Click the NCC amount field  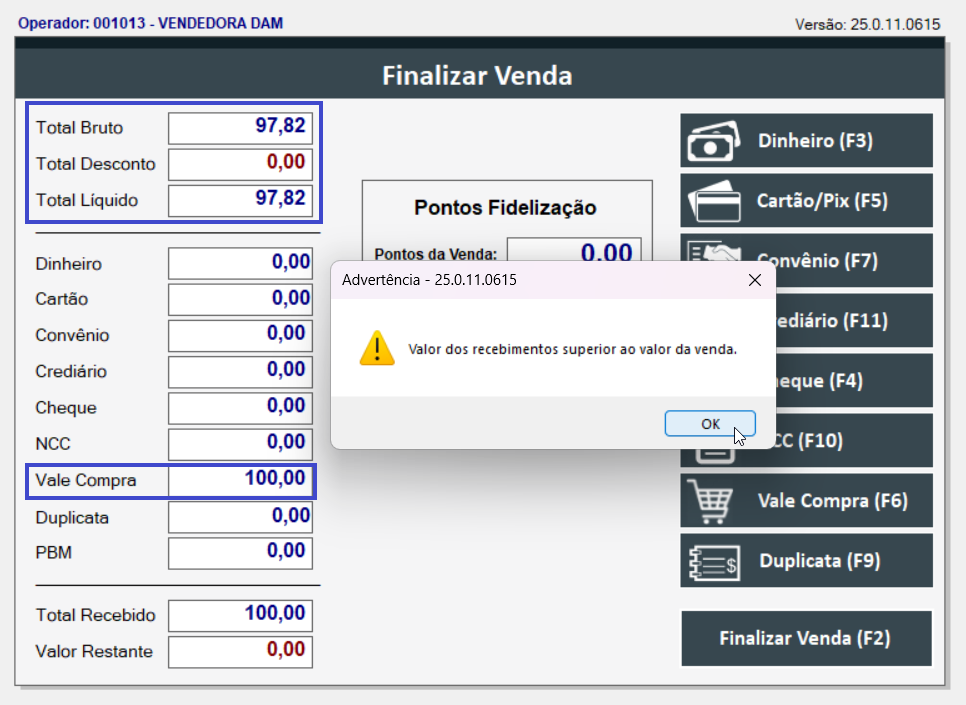(x=240, y=444)
